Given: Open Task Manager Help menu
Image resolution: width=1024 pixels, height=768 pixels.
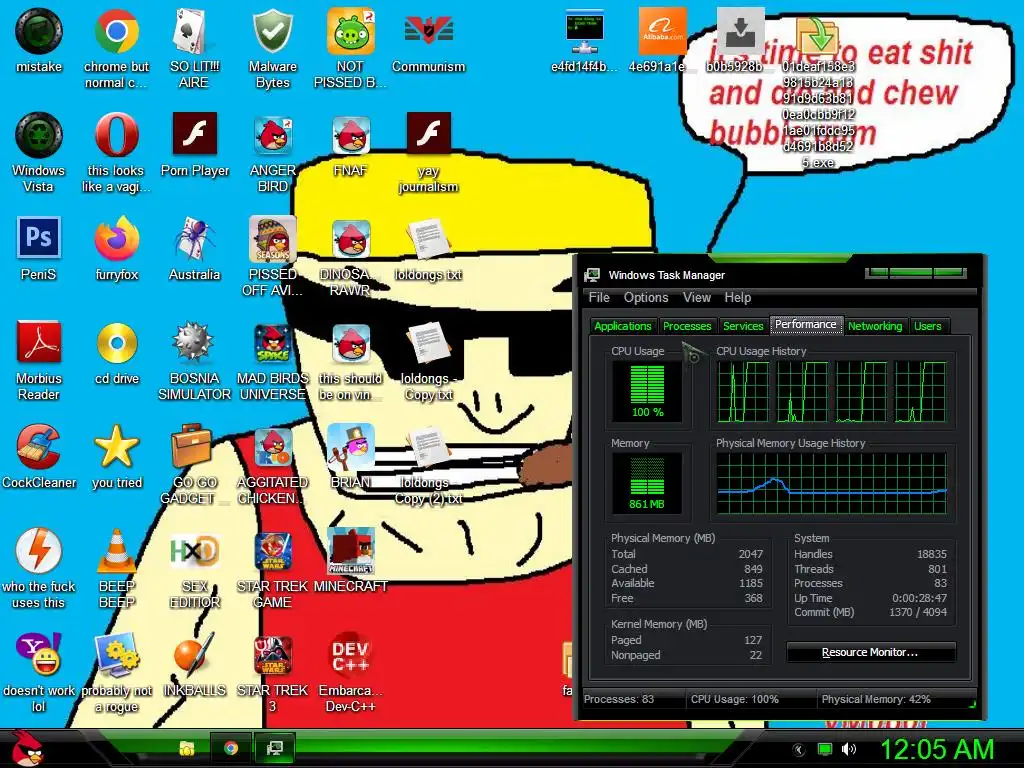Looking at the screenshot, I should 737,297.
